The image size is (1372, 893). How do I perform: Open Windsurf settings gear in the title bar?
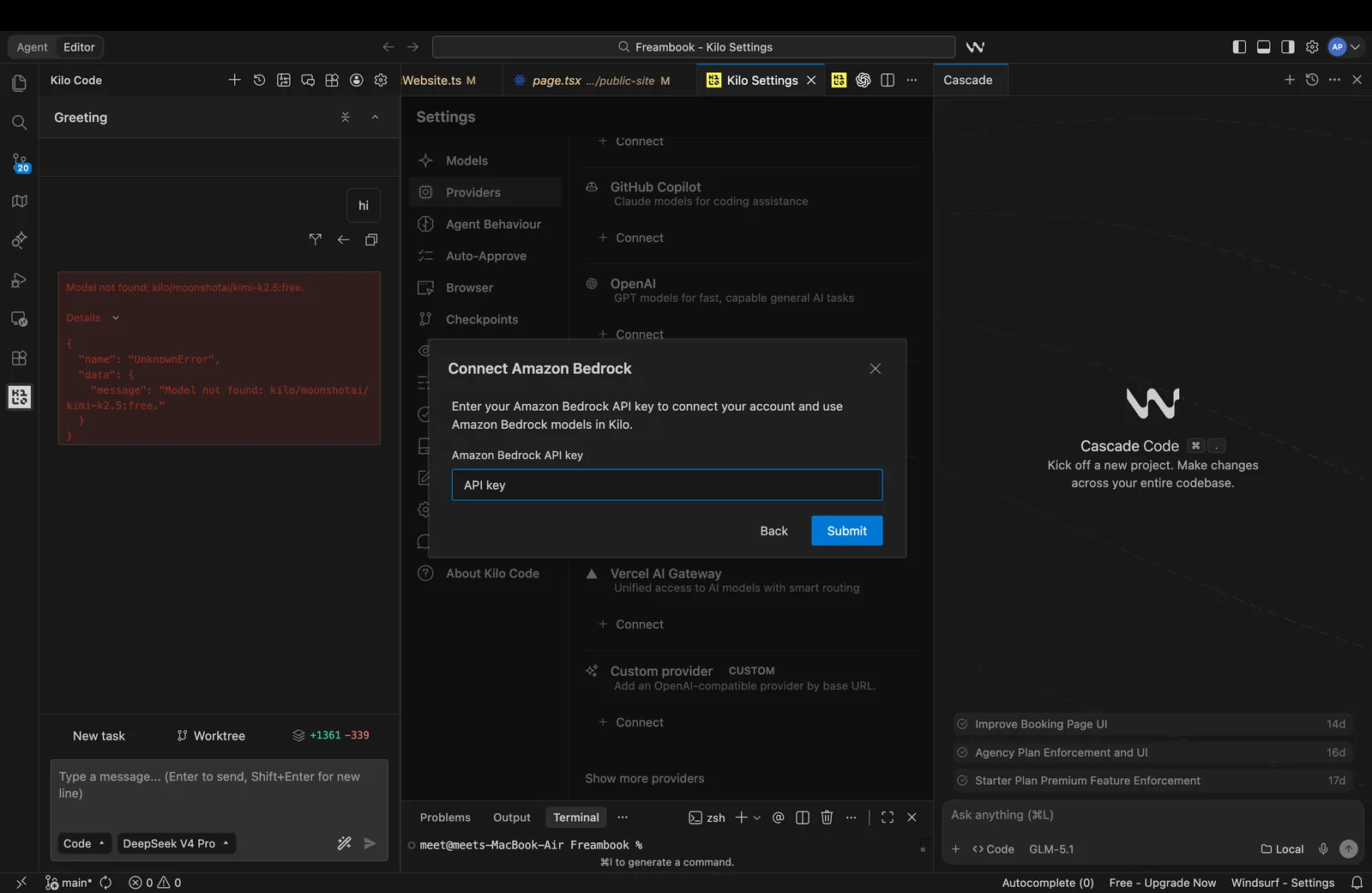1312,47
